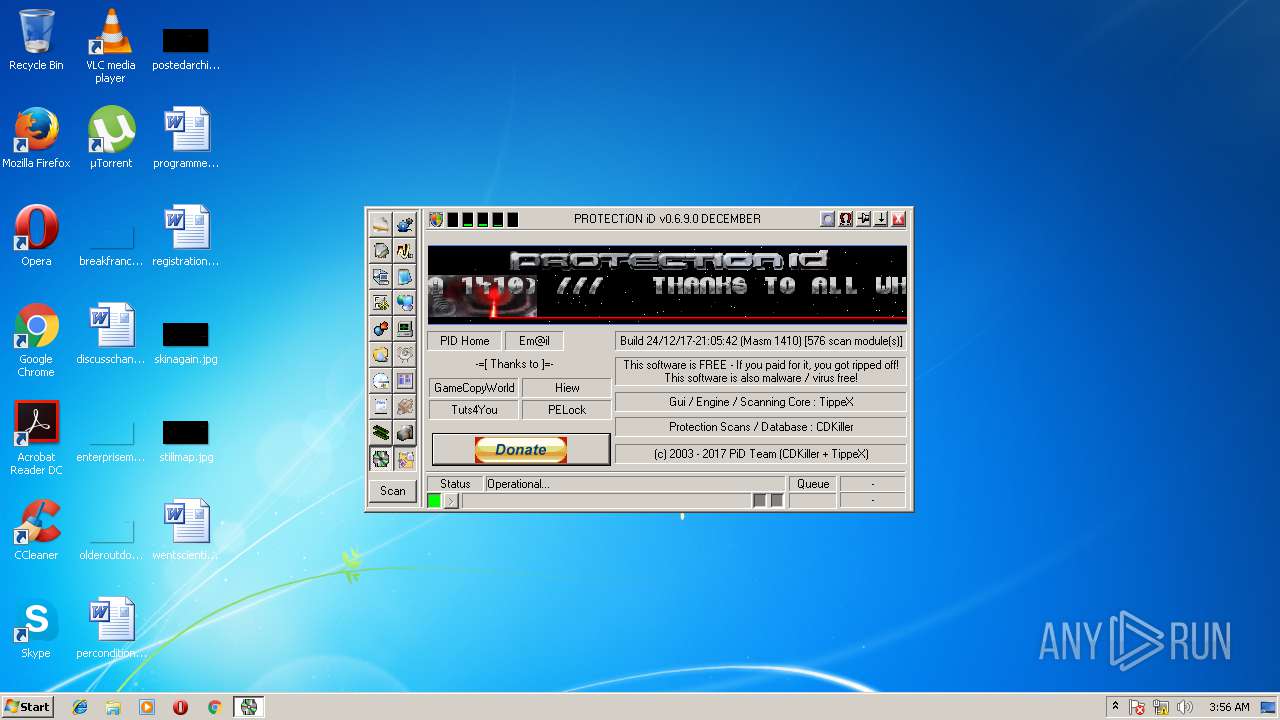Viewport: 1280px width, 720px height.
Task: Click the red and blue balls icon
Action: coord(380,328)
